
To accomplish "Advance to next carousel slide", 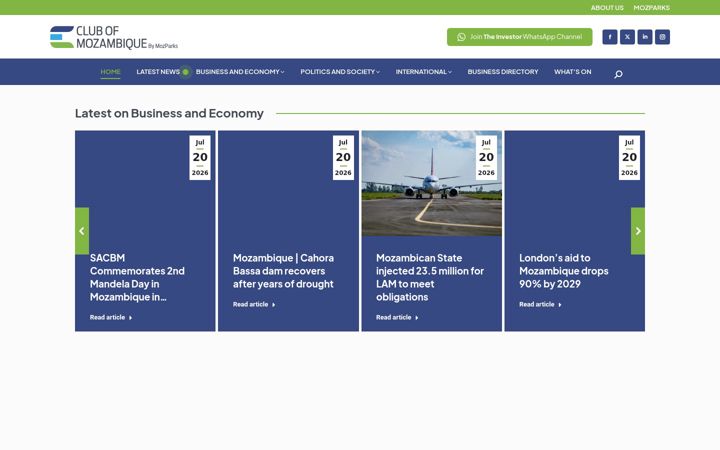I will click(x=638, y=231).
